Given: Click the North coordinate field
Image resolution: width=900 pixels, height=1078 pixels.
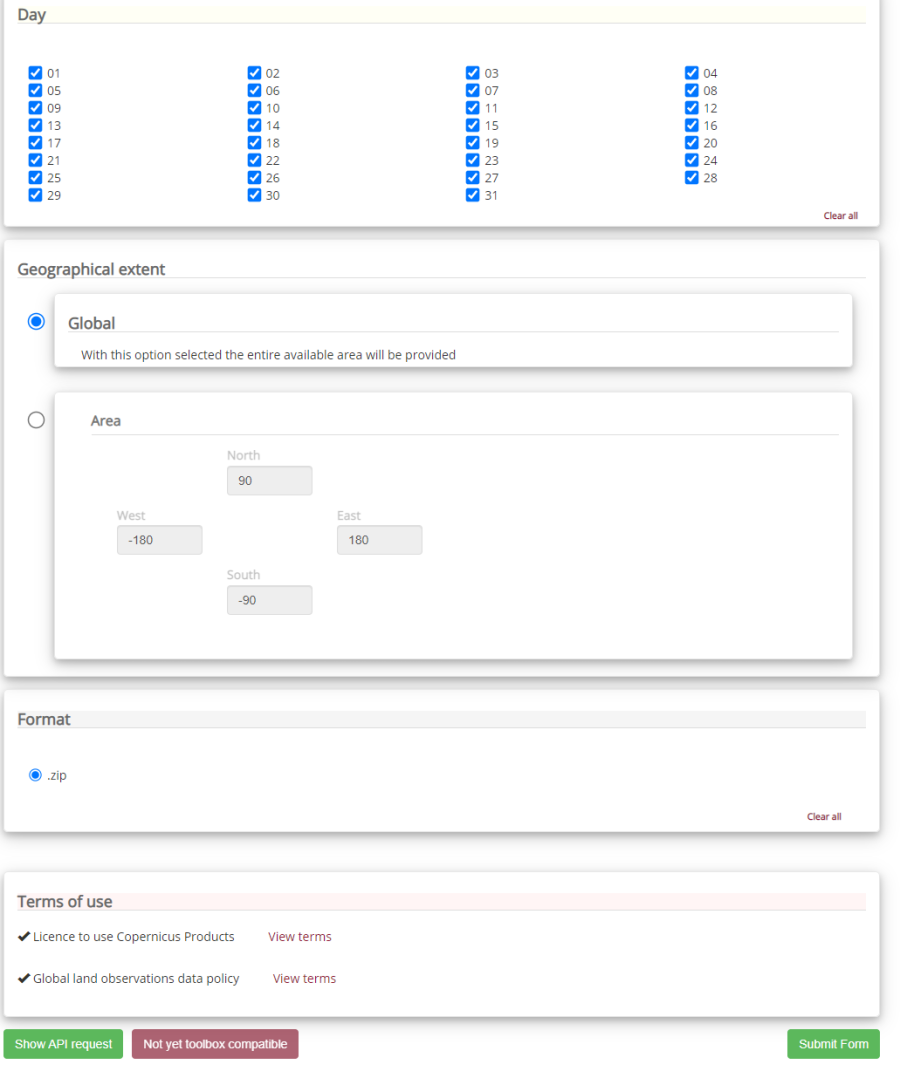Looking at the screenshot, I should coord(270,481).
